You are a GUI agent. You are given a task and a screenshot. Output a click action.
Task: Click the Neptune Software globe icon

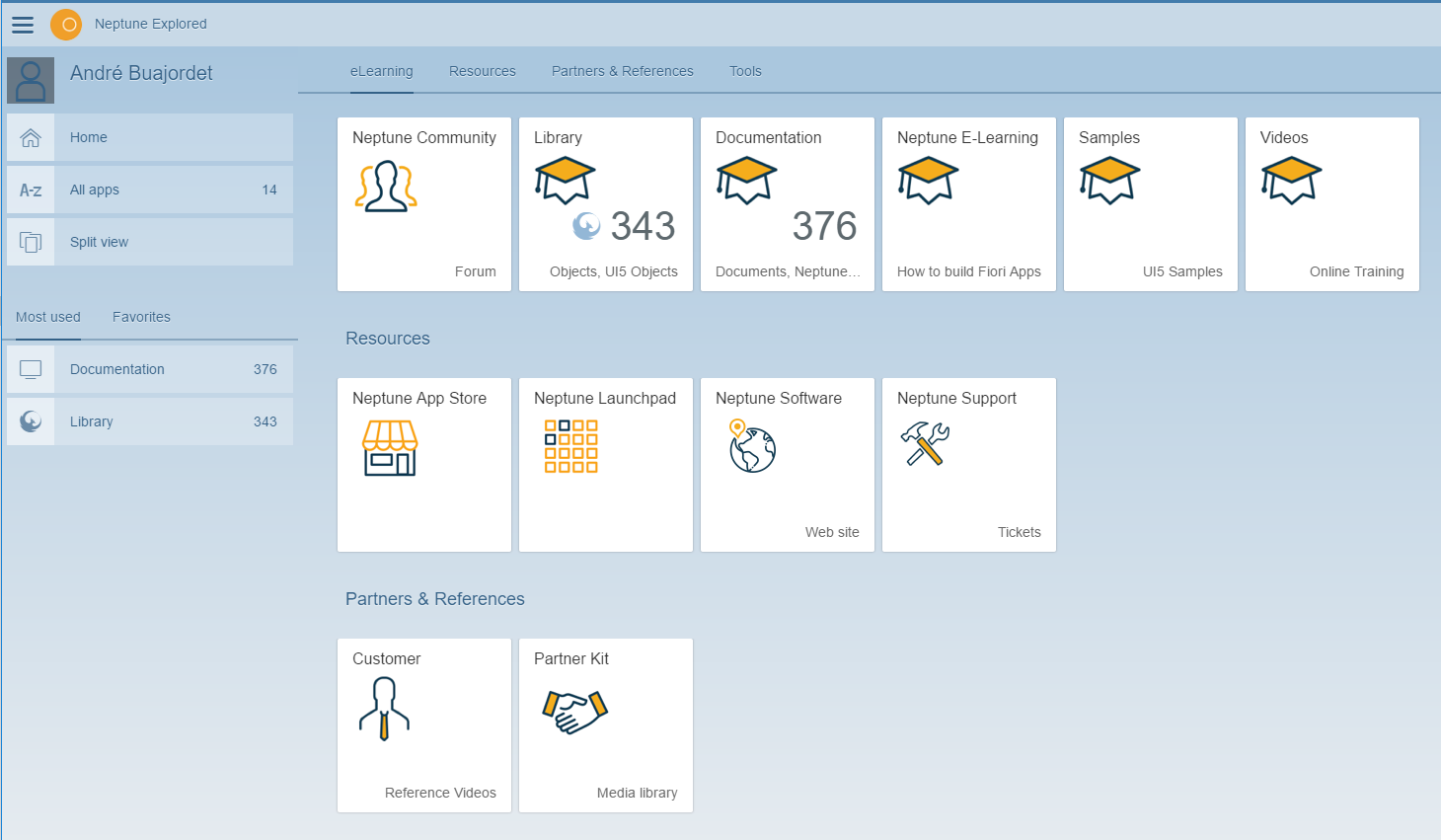[x=752, y=446]
